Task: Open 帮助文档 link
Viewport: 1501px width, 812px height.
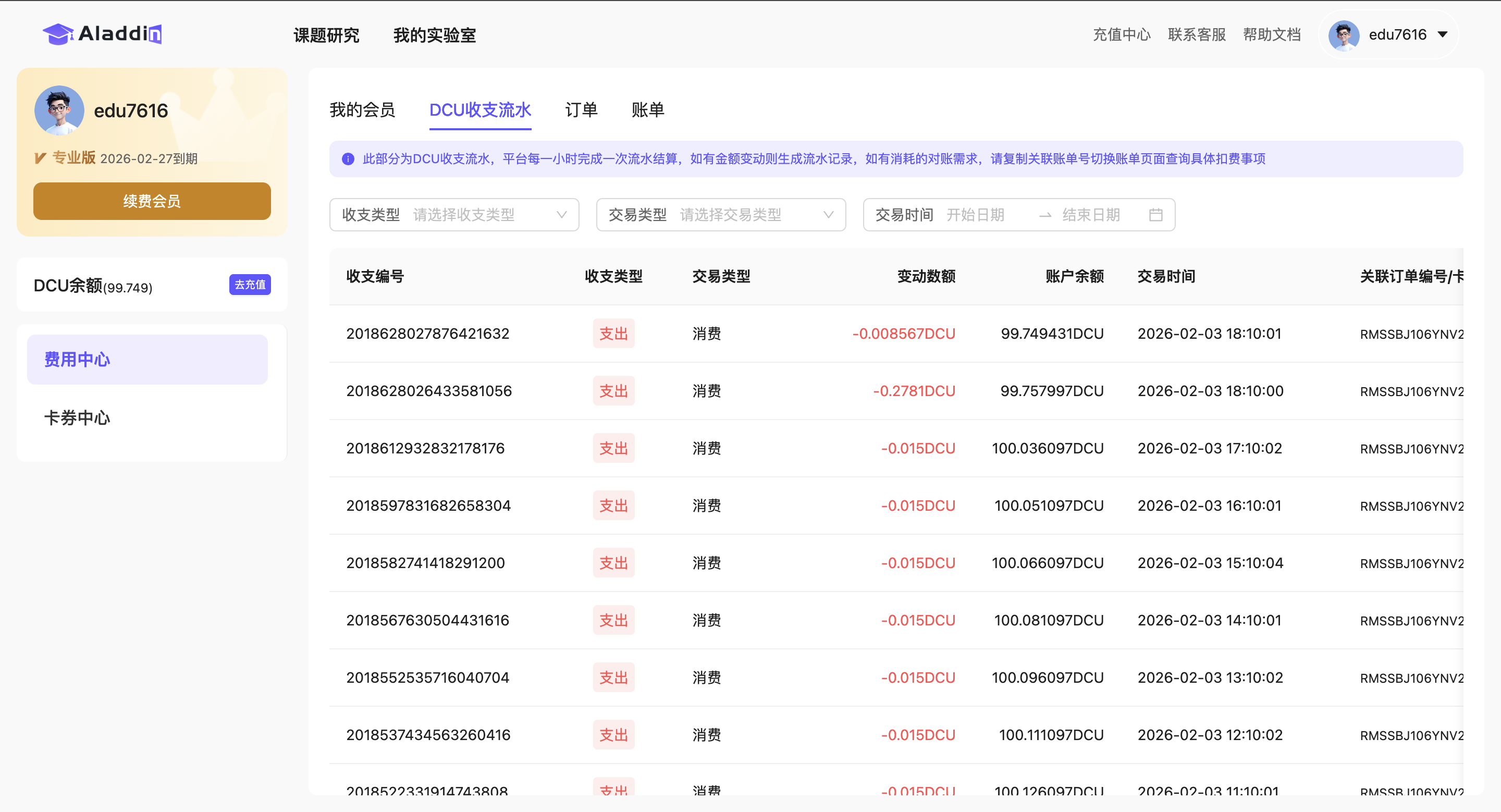Action: coord(1272,35)
